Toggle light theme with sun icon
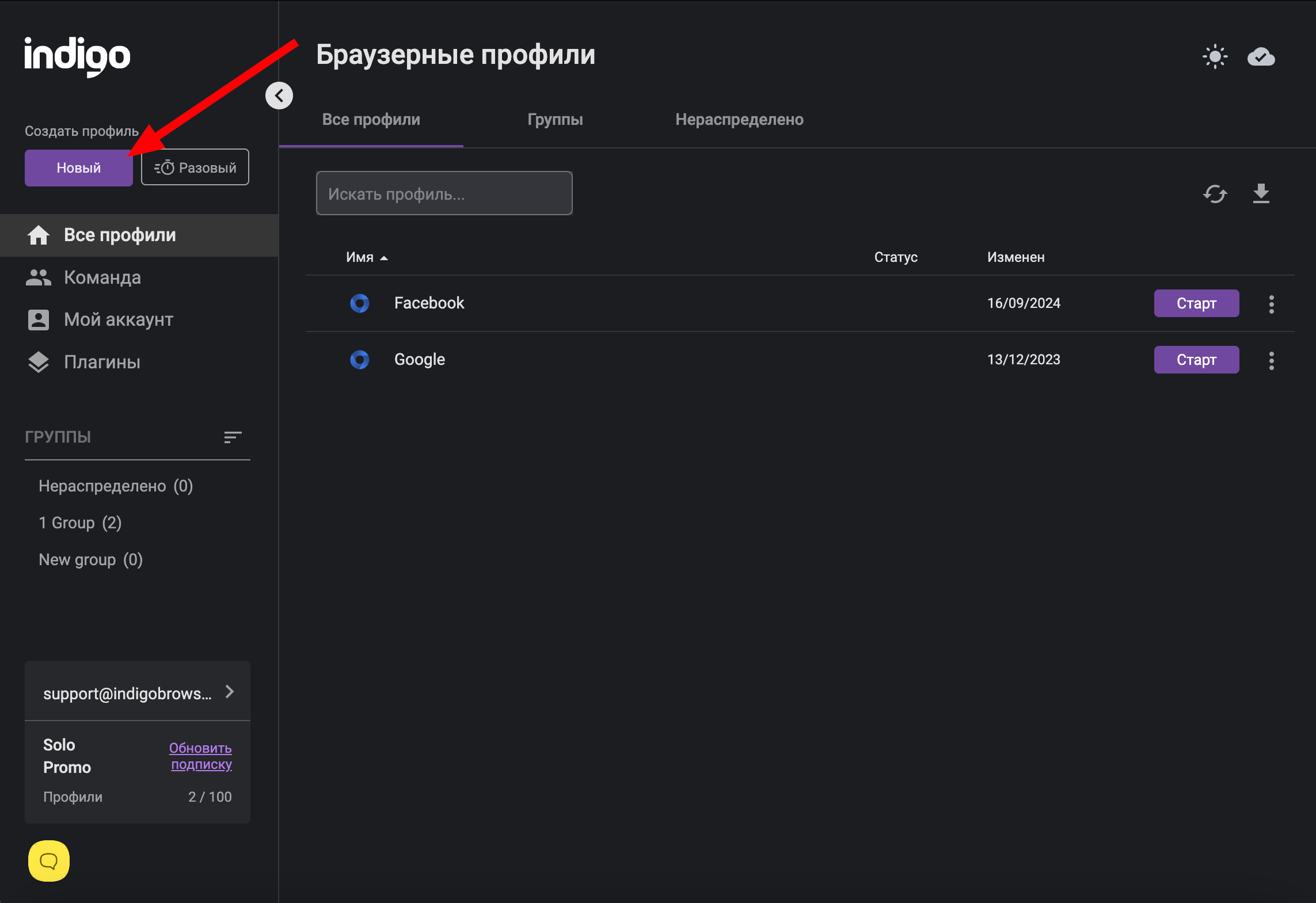 pos(1215,56)
